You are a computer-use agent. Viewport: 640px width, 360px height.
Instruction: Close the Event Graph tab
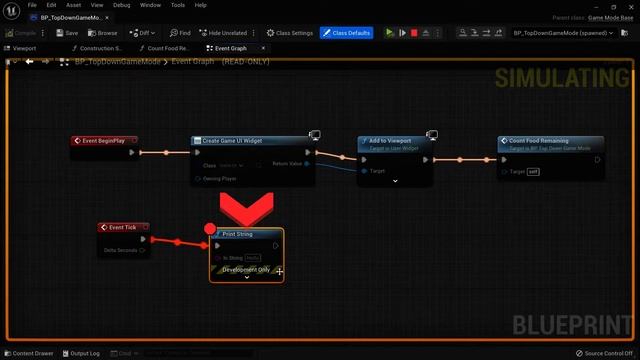[x=263, y=48]
